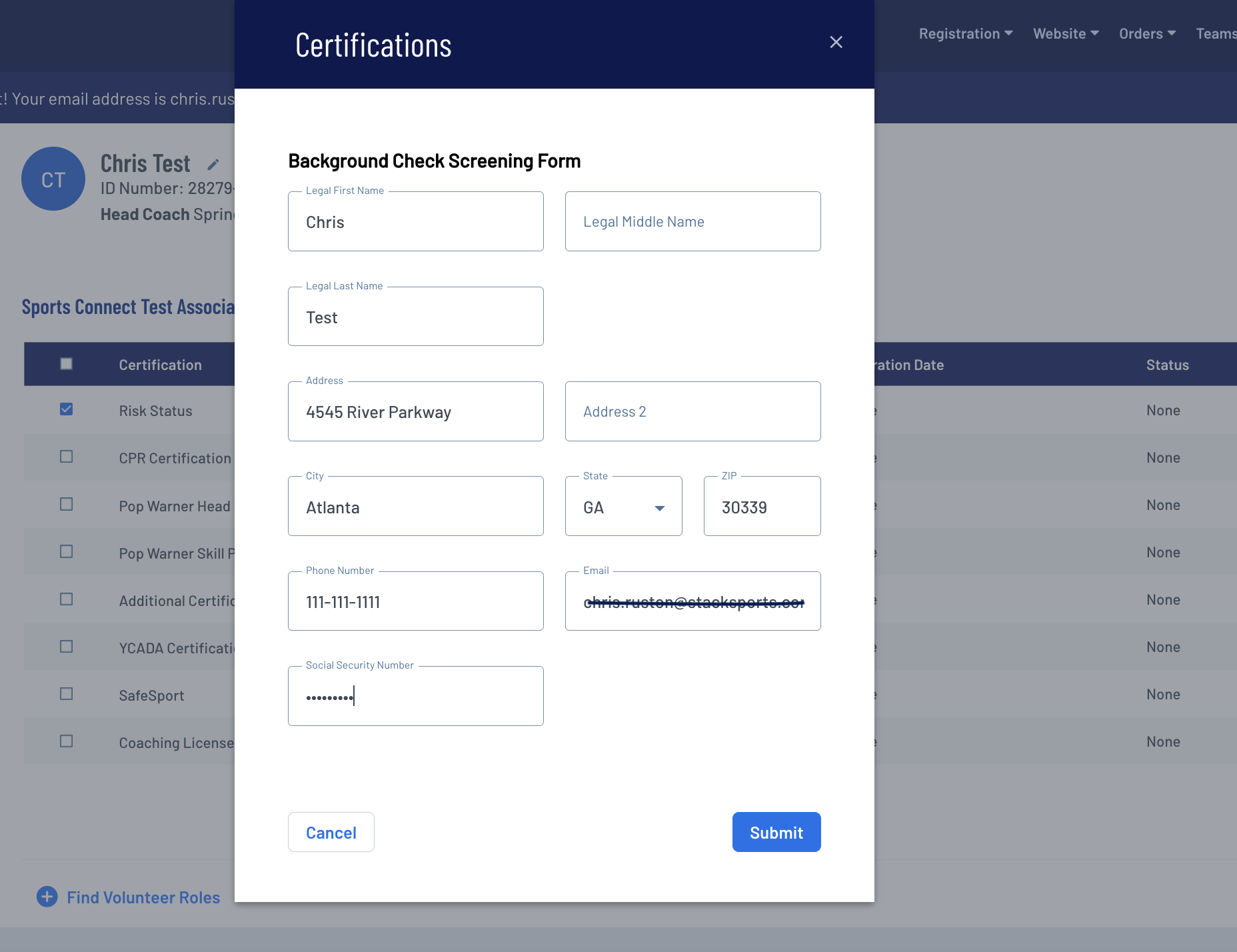
Task: Open Find Volunteer Roles
Action: (x=143, y=897)
